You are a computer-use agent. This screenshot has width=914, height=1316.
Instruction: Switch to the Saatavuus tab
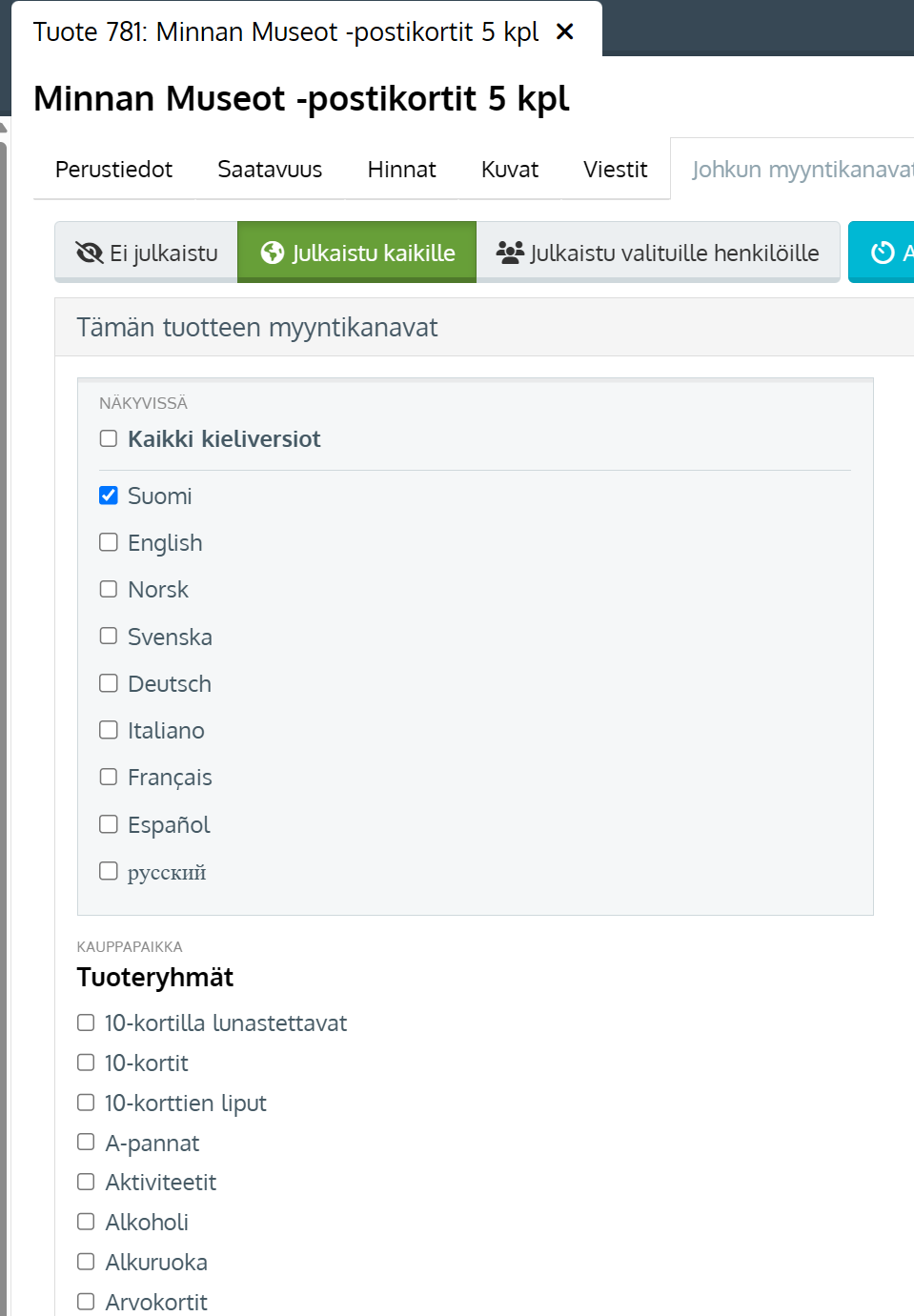[x=270, y=170]
